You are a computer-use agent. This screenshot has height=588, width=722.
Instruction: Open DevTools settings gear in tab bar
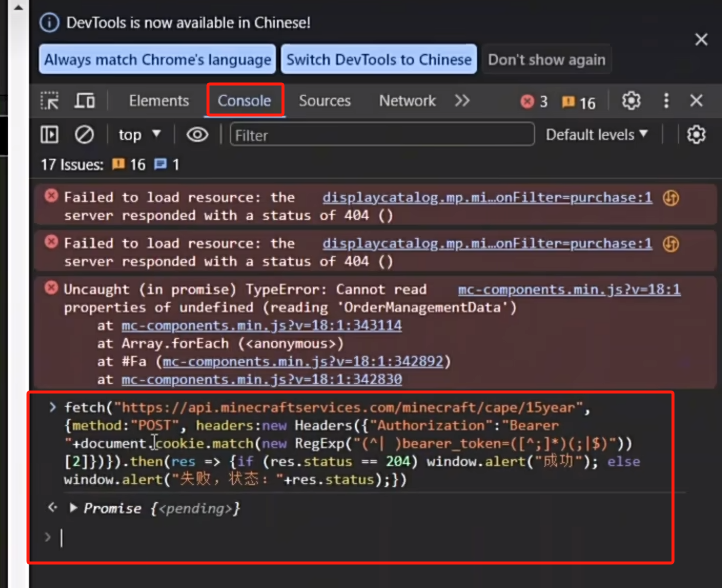click(x=631, y=101)
